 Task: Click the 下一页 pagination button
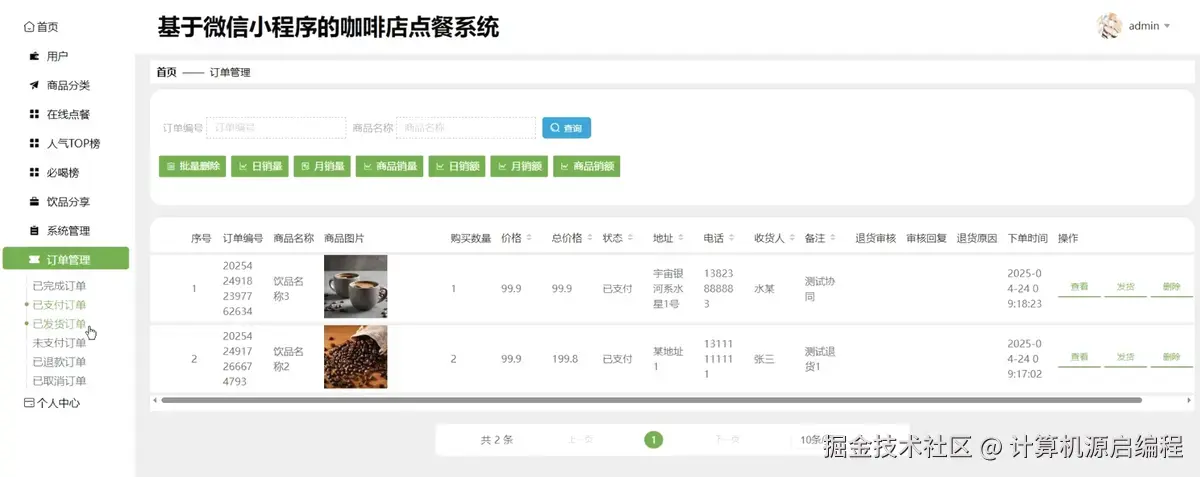(727, 440)
